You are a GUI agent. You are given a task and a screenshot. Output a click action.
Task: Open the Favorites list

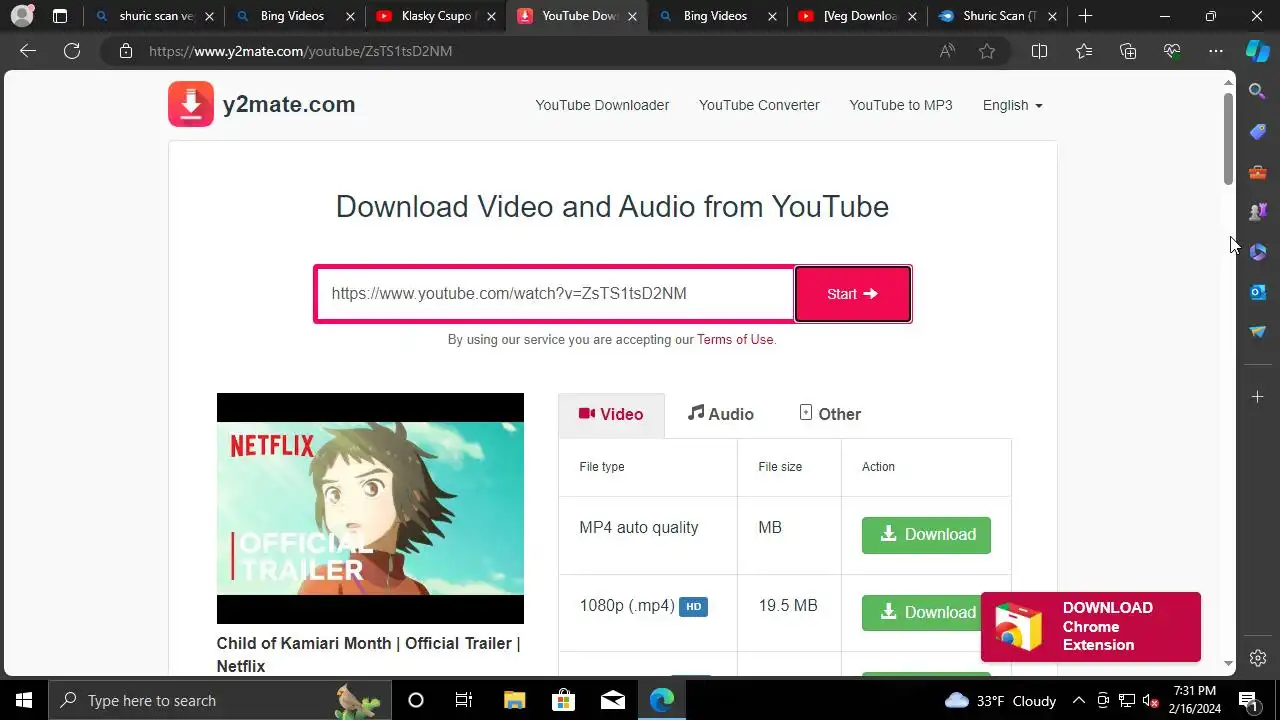1084,51
